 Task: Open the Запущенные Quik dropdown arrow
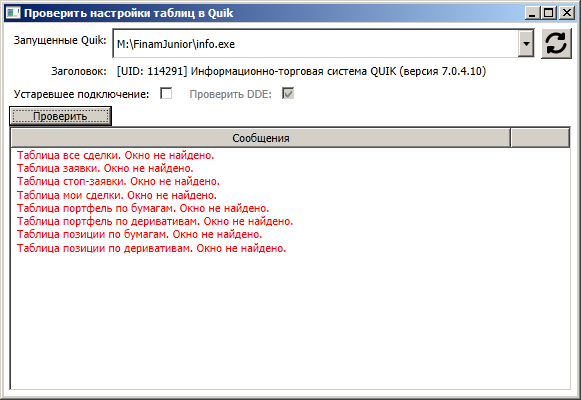[526, 44]
